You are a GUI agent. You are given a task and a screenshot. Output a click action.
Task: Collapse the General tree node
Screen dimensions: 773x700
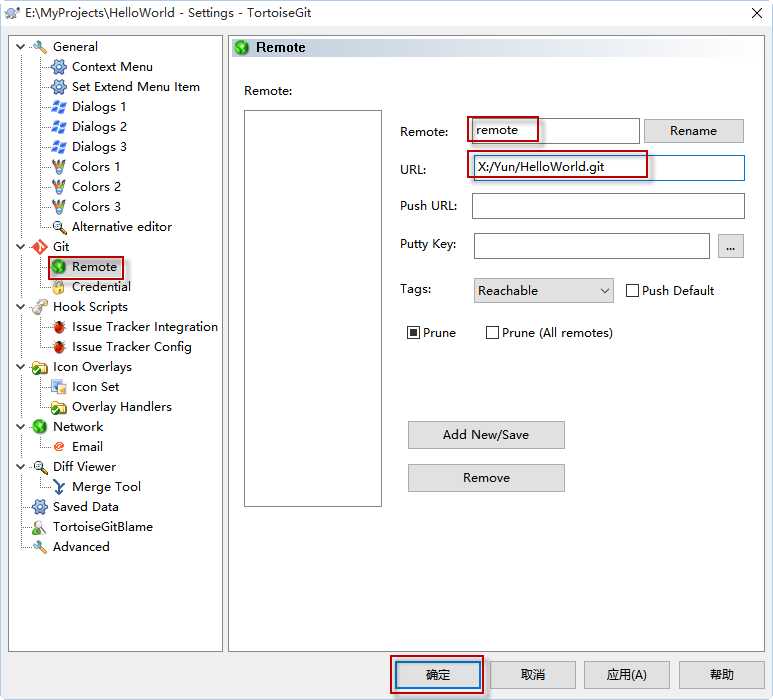pyautogui.click(x=20, y=47)
